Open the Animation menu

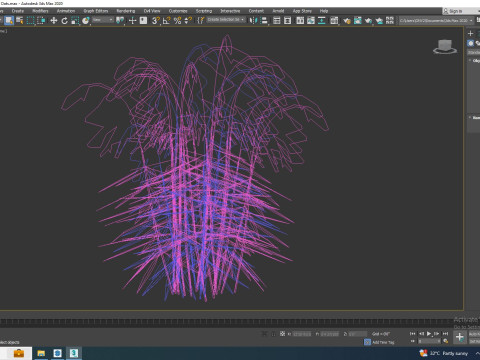(x=66, y=11)
